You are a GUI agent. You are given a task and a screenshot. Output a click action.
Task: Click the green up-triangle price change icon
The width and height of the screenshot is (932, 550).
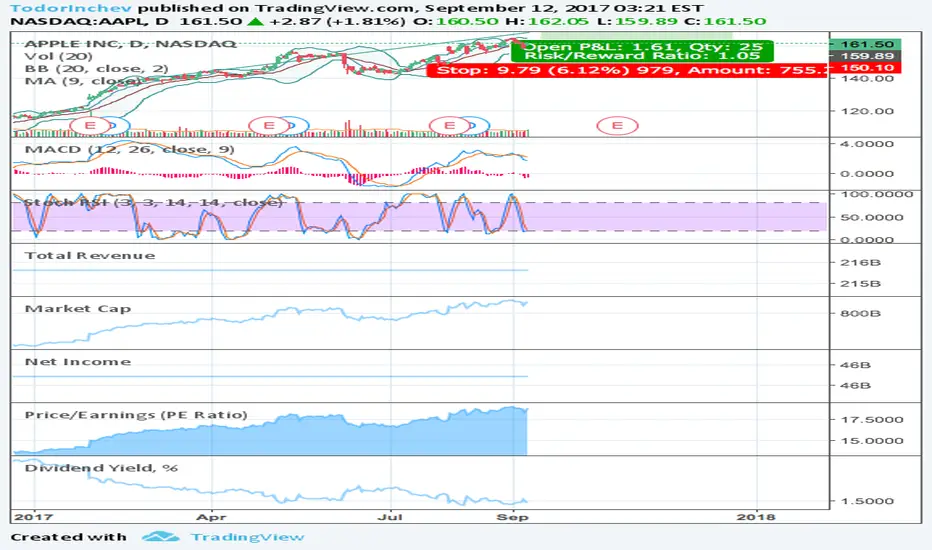coord(256,21)
